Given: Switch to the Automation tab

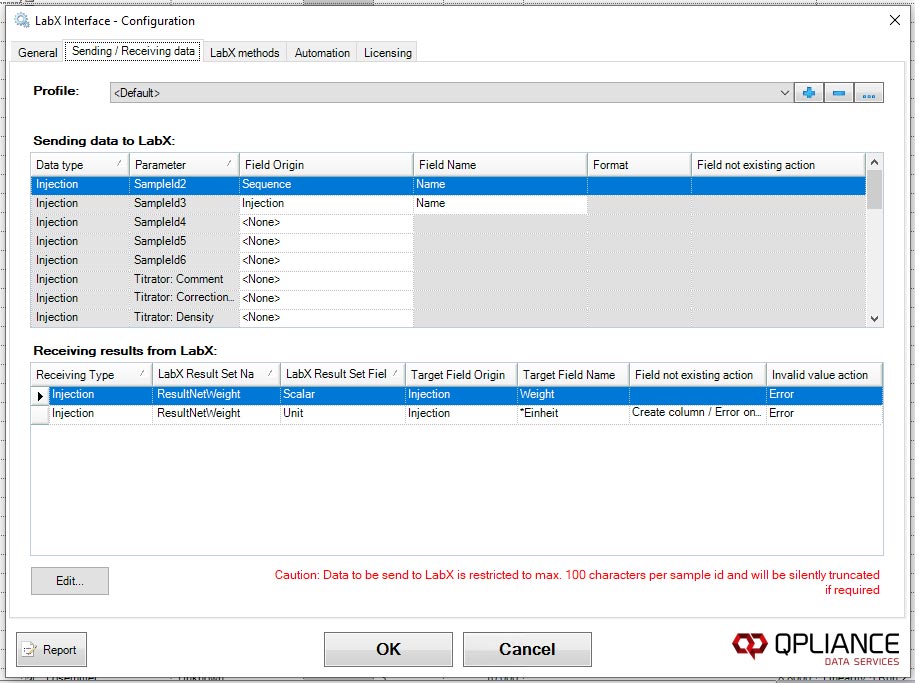Looking at the screenshot, I should click(322, 53).
